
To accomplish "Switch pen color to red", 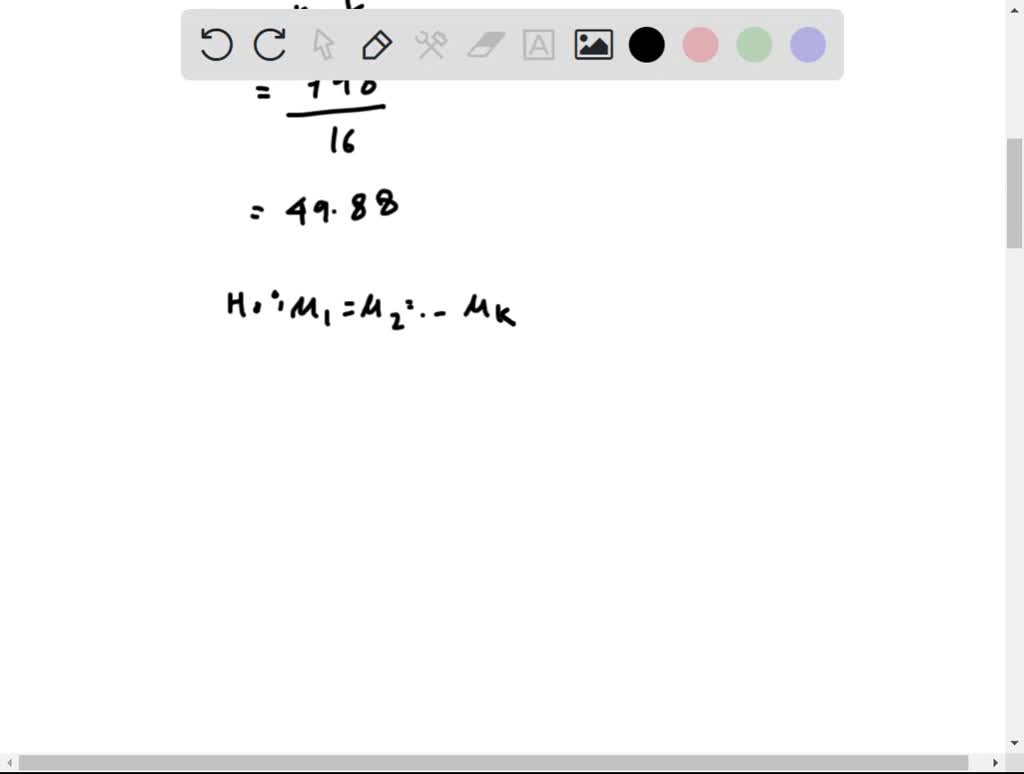I will click(x=700, y=44).
